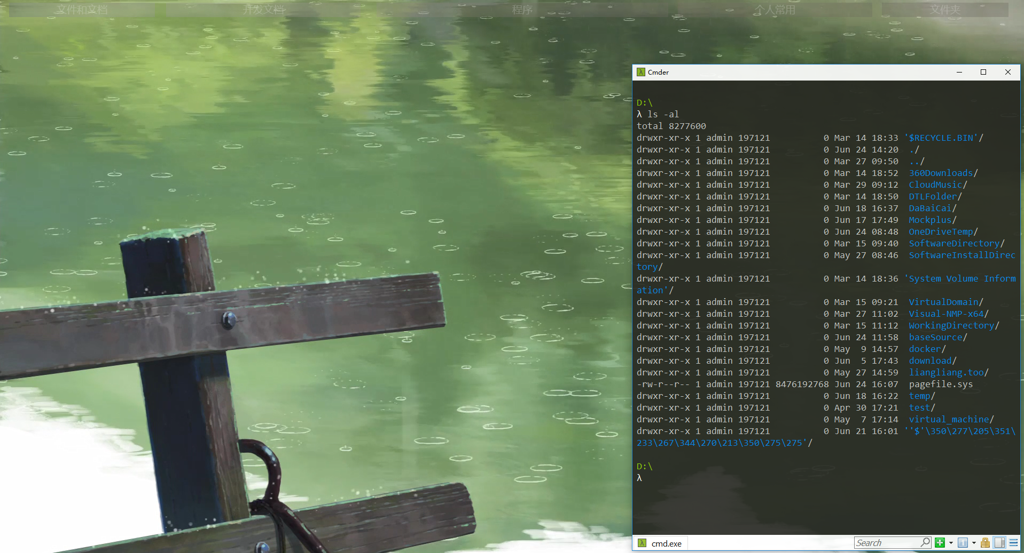
Task: Click the WorkingDirectory entry
Action: tap(952, 326)
